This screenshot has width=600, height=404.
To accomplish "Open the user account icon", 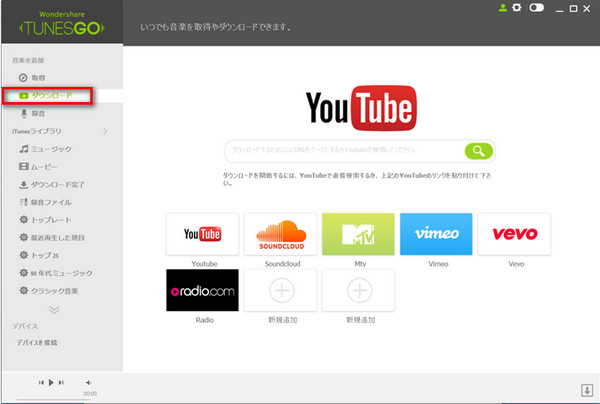I will coord(503,8).
